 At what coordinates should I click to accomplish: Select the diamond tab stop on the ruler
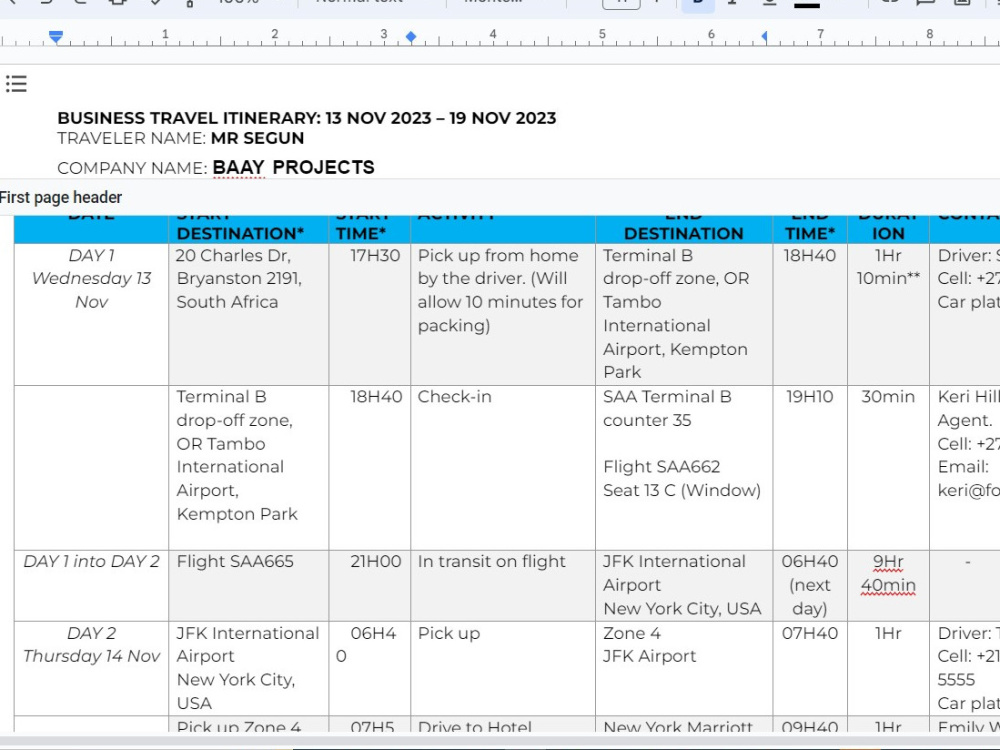click(411, 37)
